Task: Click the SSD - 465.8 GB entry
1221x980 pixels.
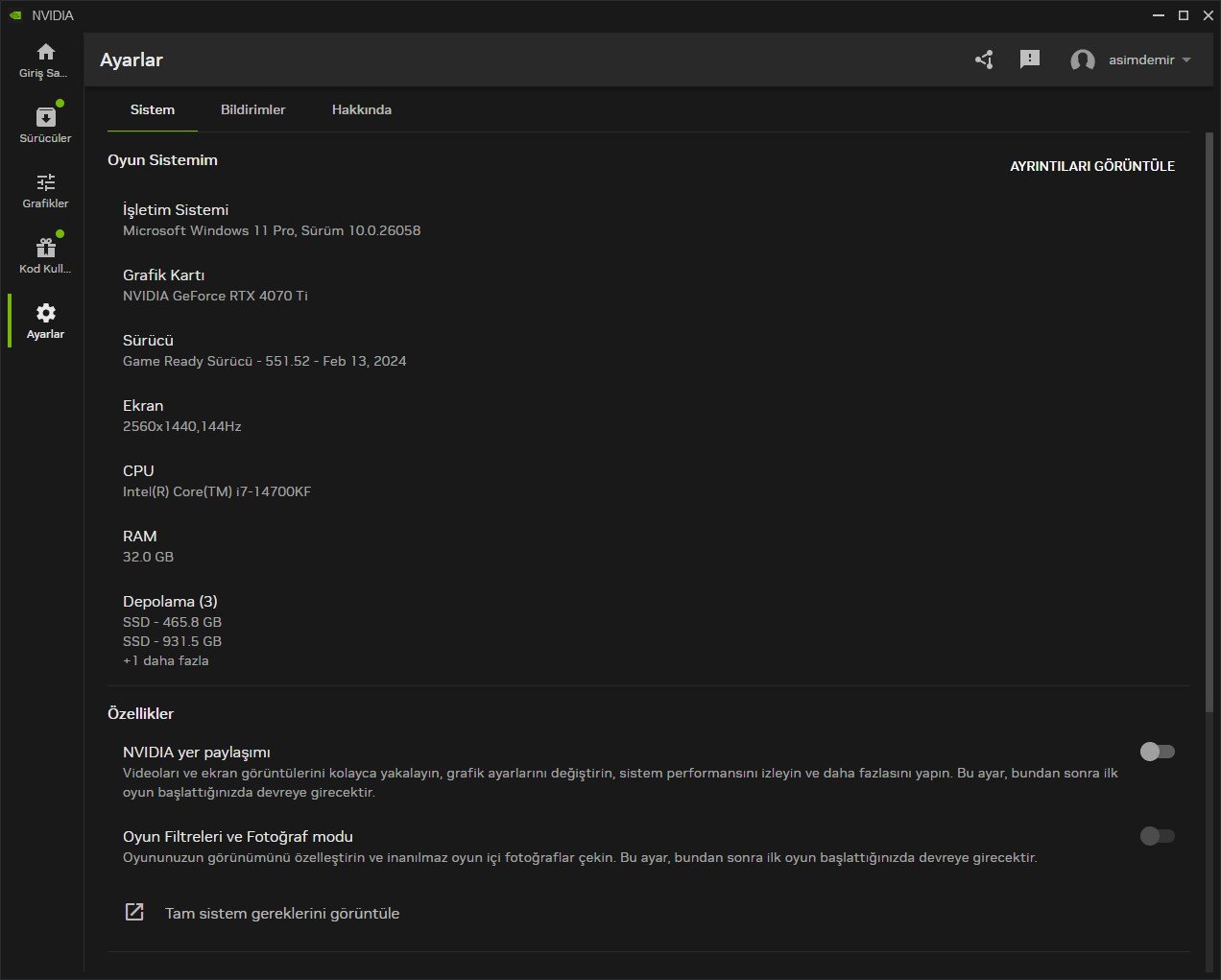Action: point(172,622)
